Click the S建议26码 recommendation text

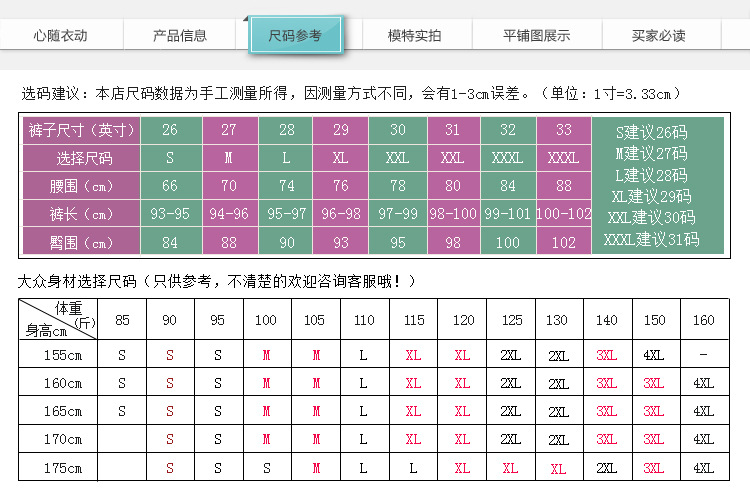coord(651,132)
